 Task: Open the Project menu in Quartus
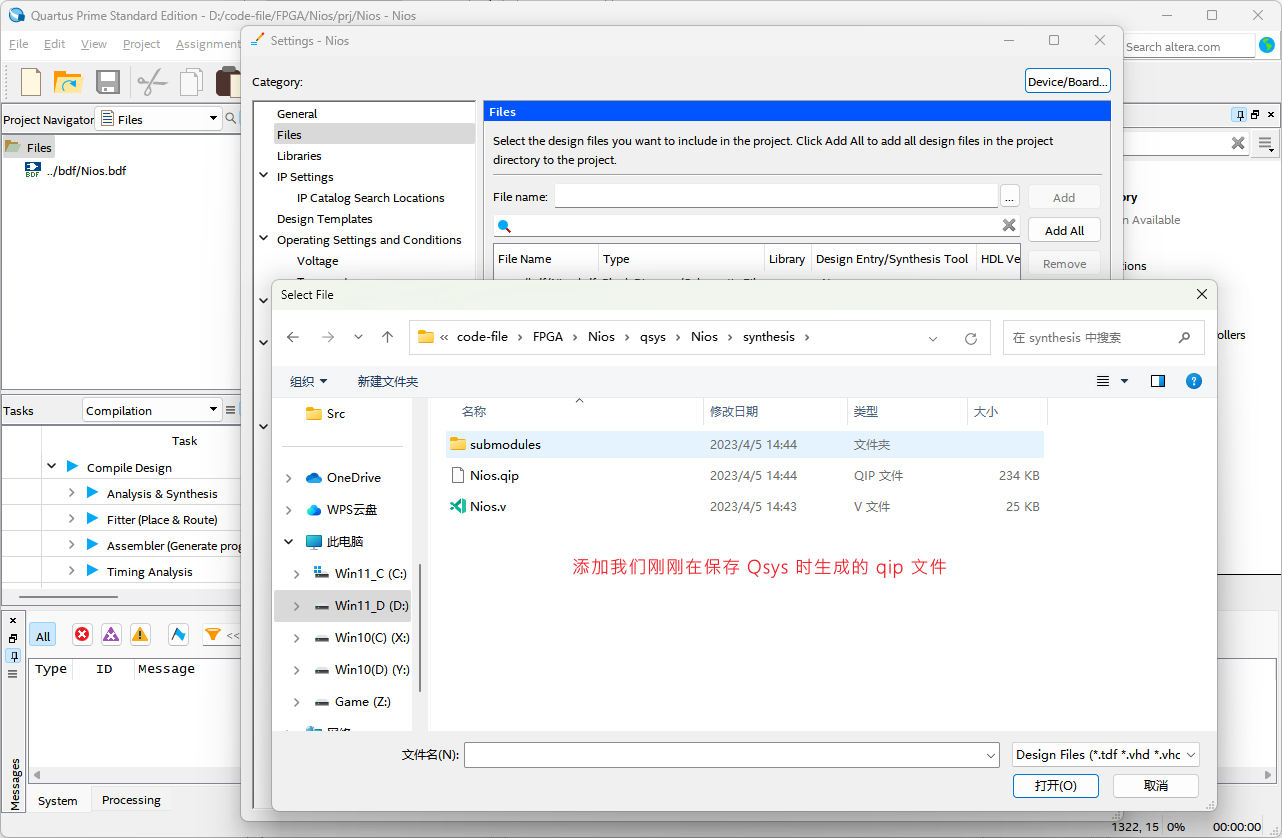coord(141,44)
